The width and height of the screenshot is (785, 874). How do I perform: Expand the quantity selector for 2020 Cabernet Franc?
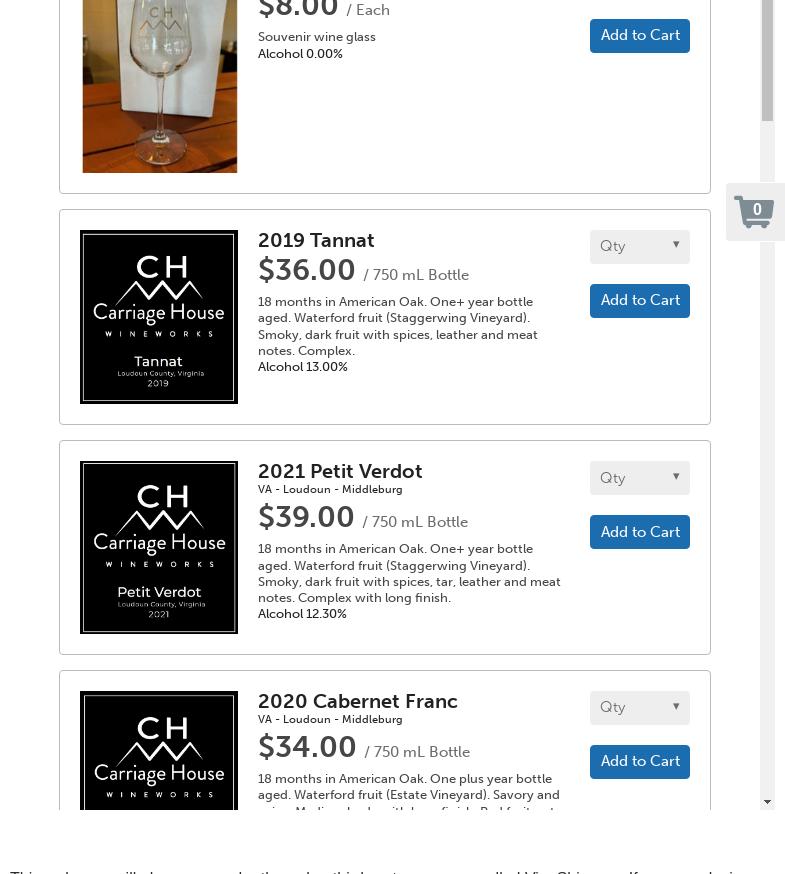[639, 707]
